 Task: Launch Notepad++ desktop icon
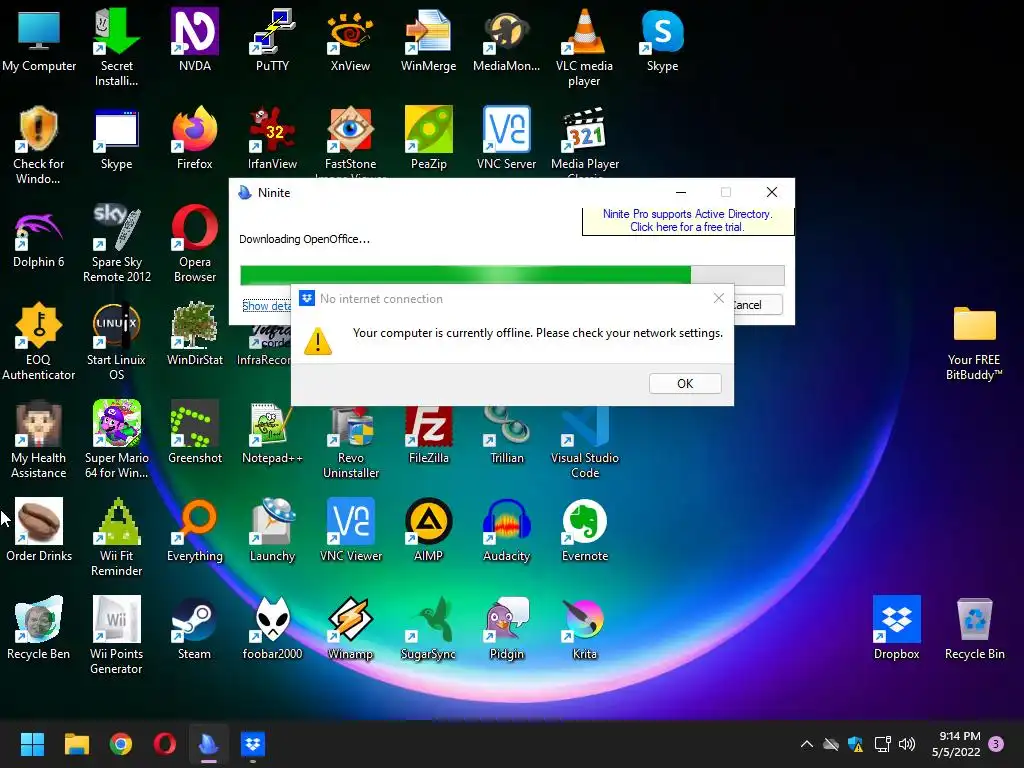(272, 433)
